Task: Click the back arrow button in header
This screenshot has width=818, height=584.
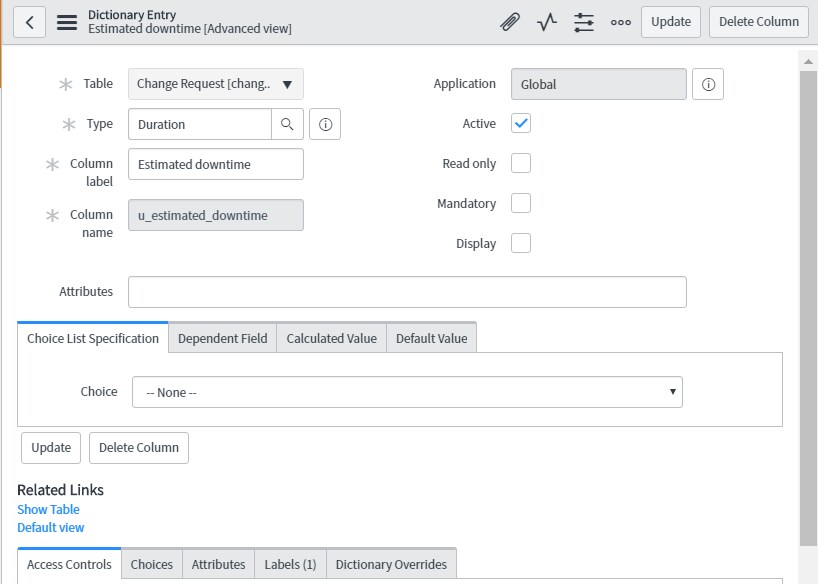Action: 30,22
